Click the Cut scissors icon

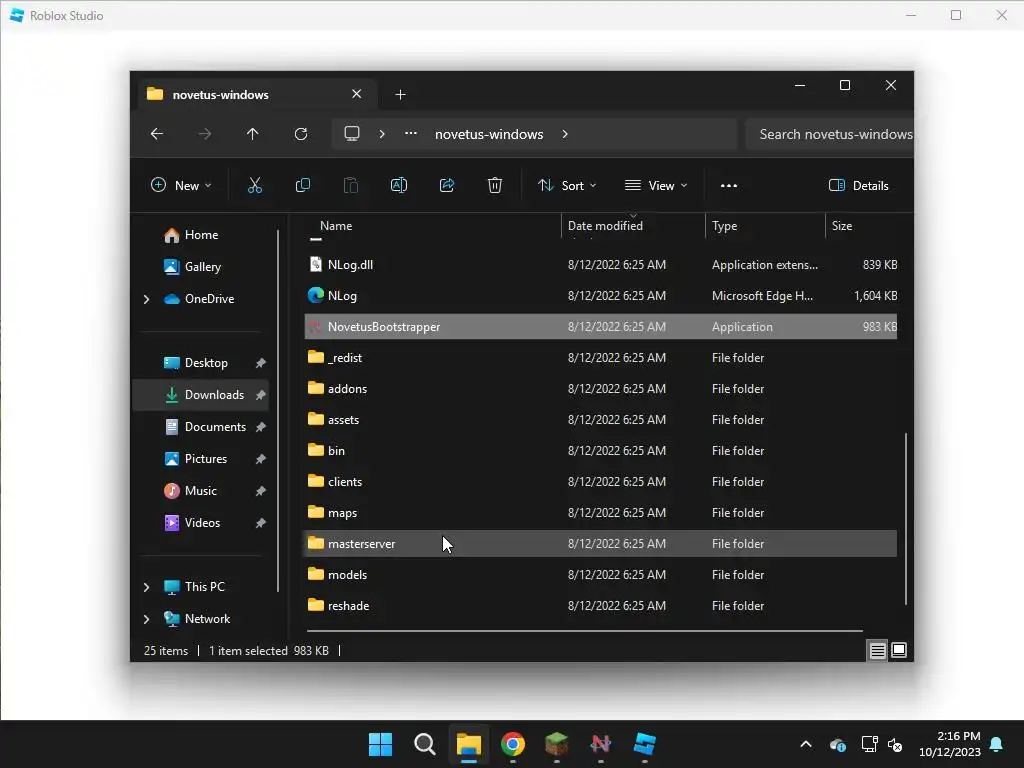tap(255, 185)
